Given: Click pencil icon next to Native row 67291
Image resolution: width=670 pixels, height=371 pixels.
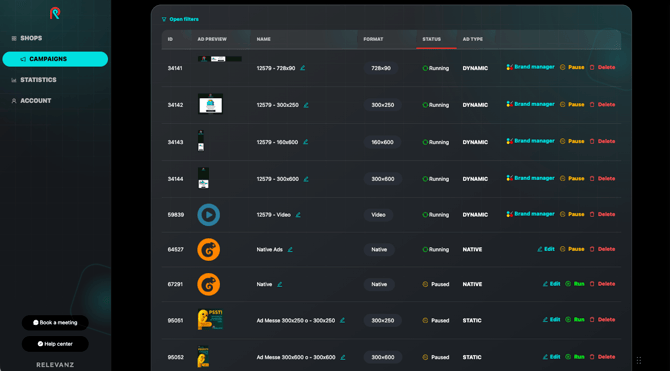Looking at the screenshot, I should point(279,284).
